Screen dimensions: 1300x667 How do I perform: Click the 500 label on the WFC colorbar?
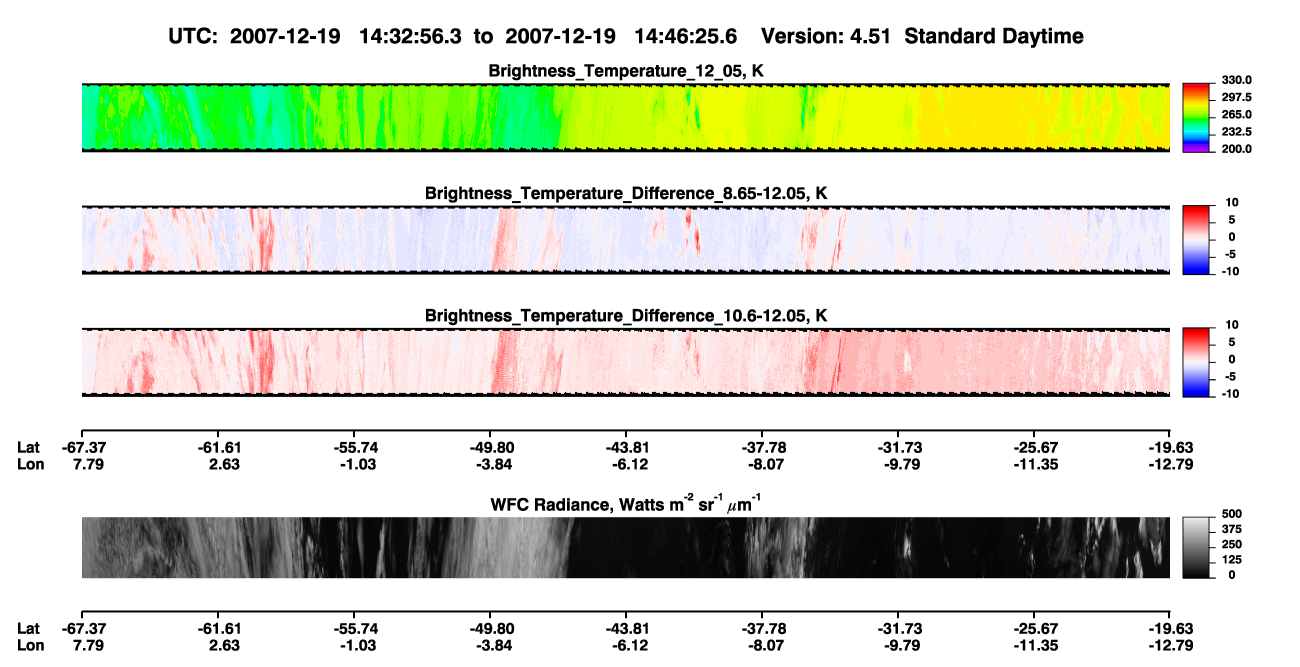pos(1232,512)
